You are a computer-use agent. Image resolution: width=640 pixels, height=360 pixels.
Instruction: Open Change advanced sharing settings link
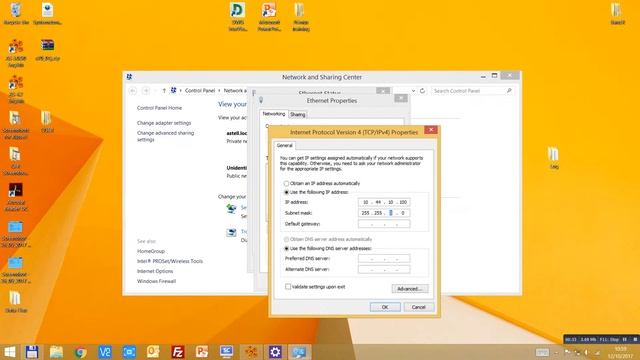coord(165,136)
